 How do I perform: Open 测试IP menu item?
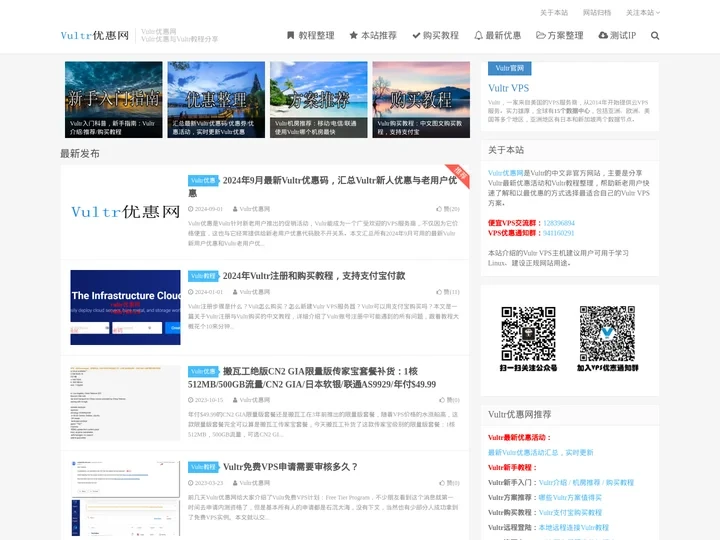(x=617, y=35)
